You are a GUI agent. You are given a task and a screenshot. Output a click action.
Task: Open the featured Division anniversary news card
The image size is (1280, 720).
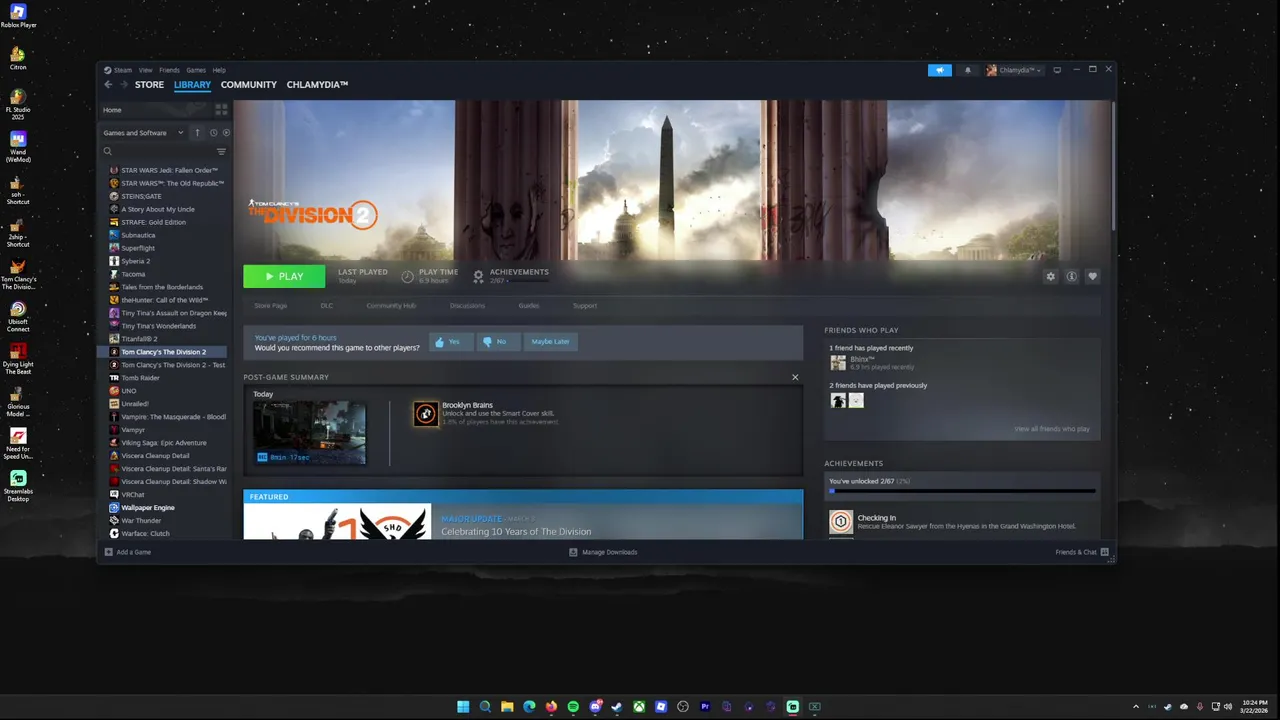click(x=523, y=514)
